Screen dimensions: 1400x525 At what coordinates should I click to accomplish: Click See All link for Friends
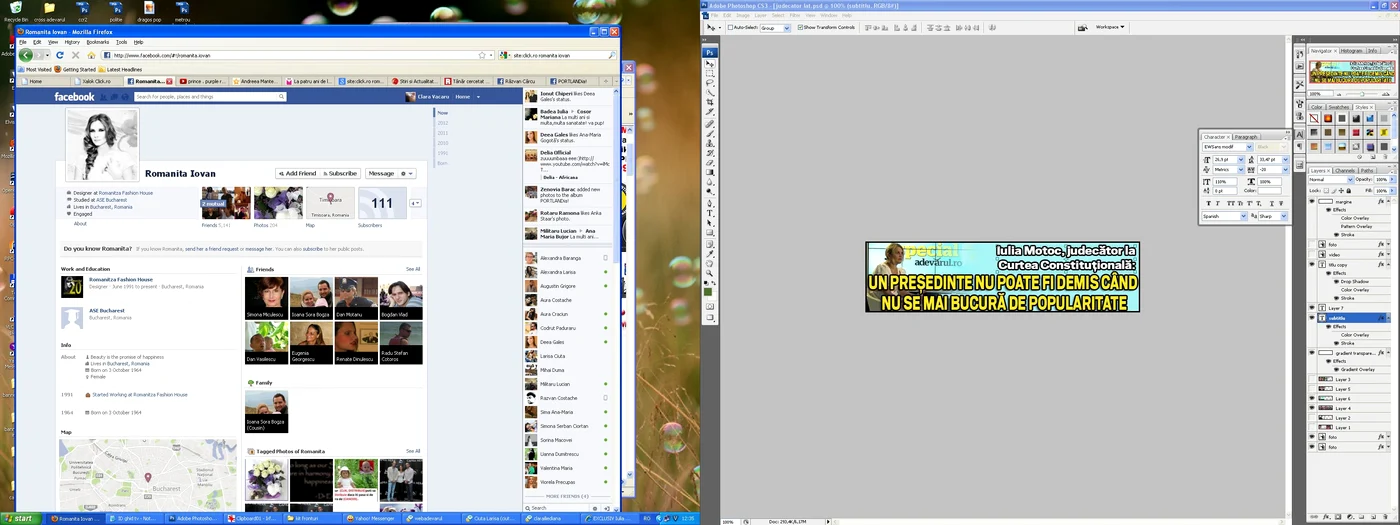coord(413,269)
